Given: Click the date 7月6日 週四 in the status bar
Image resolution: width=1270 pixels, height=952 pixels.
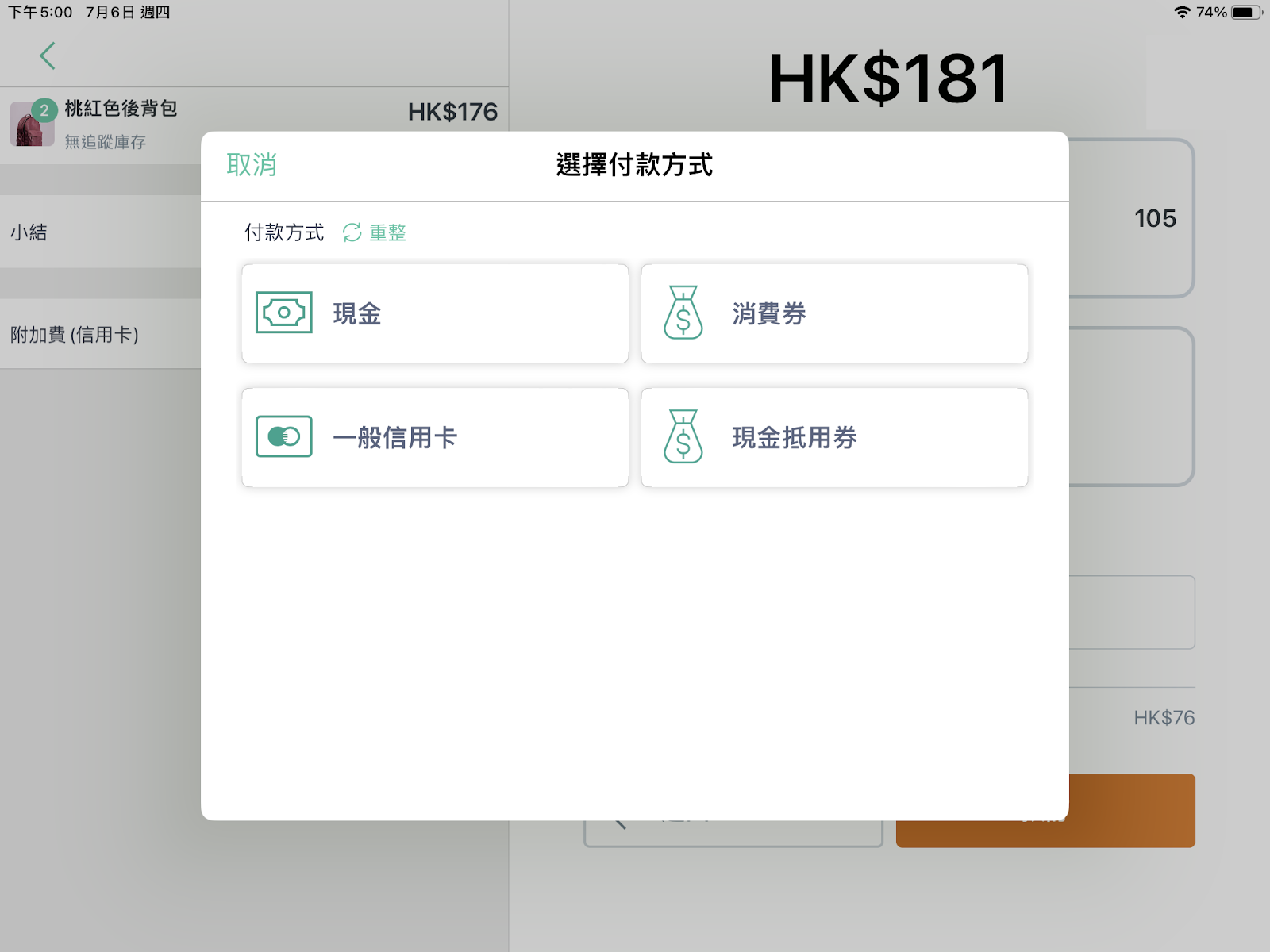Looking at the screenshot, I should coord(128,12).
